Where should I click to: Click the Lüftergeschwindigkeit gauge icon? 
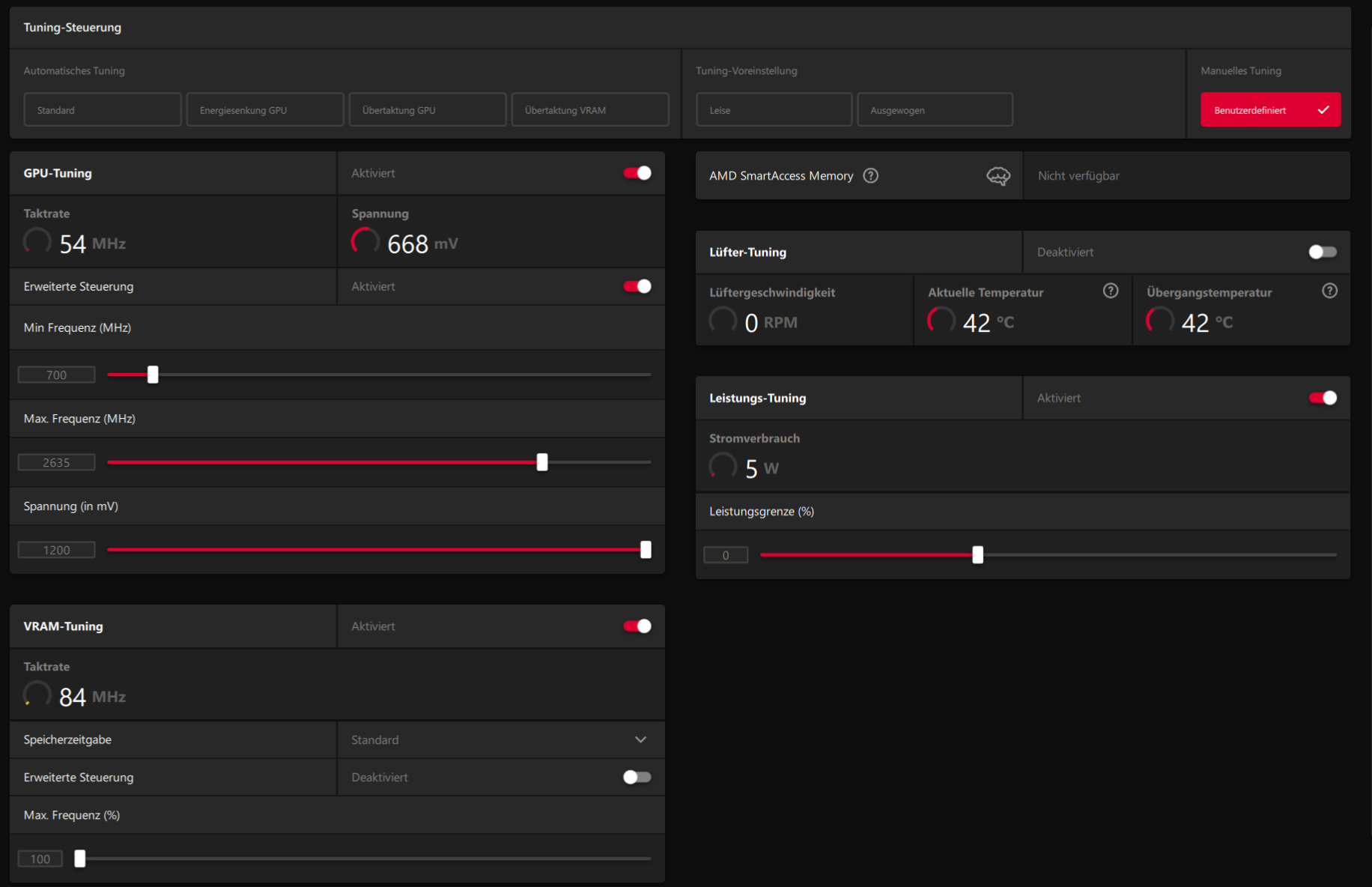point(723,320)
